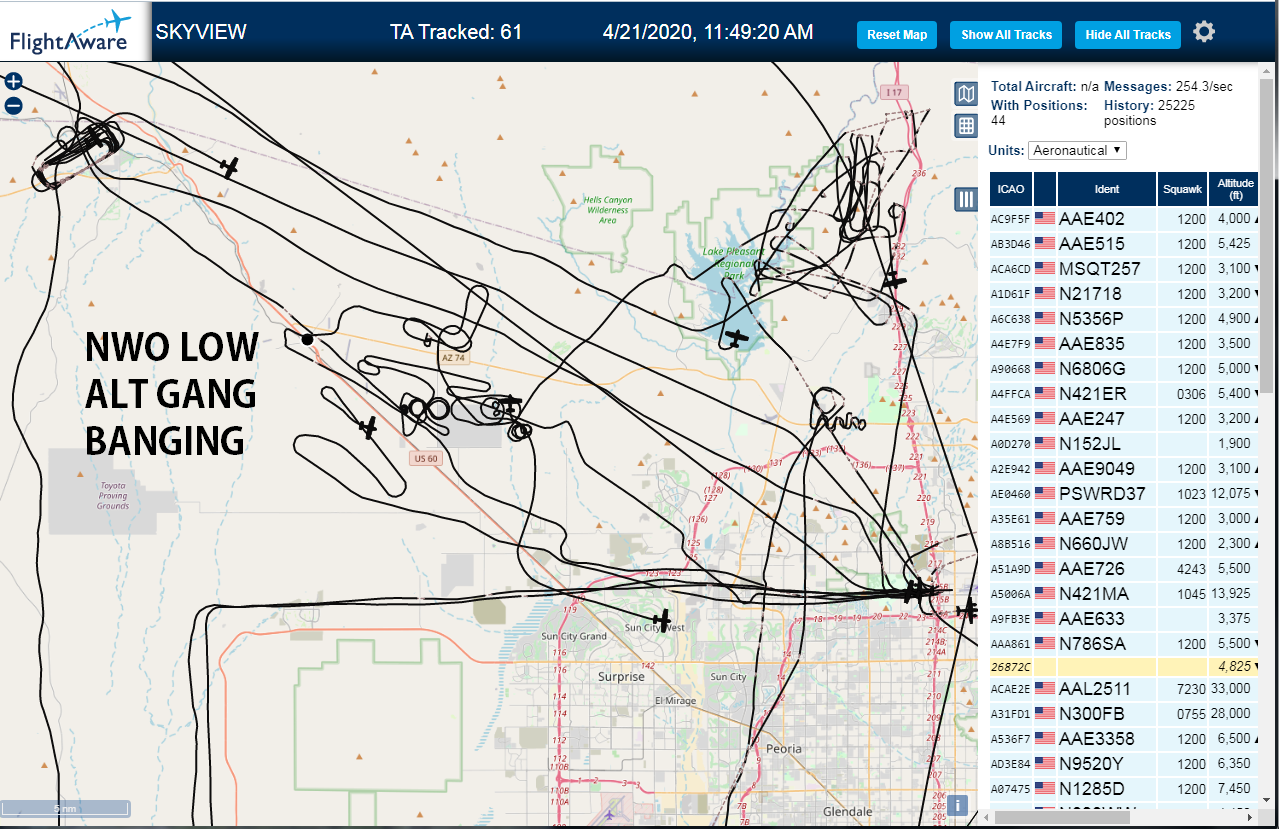Sort by the flag column header
This screenshot has height=829, width=1279.
(1045, 189)
